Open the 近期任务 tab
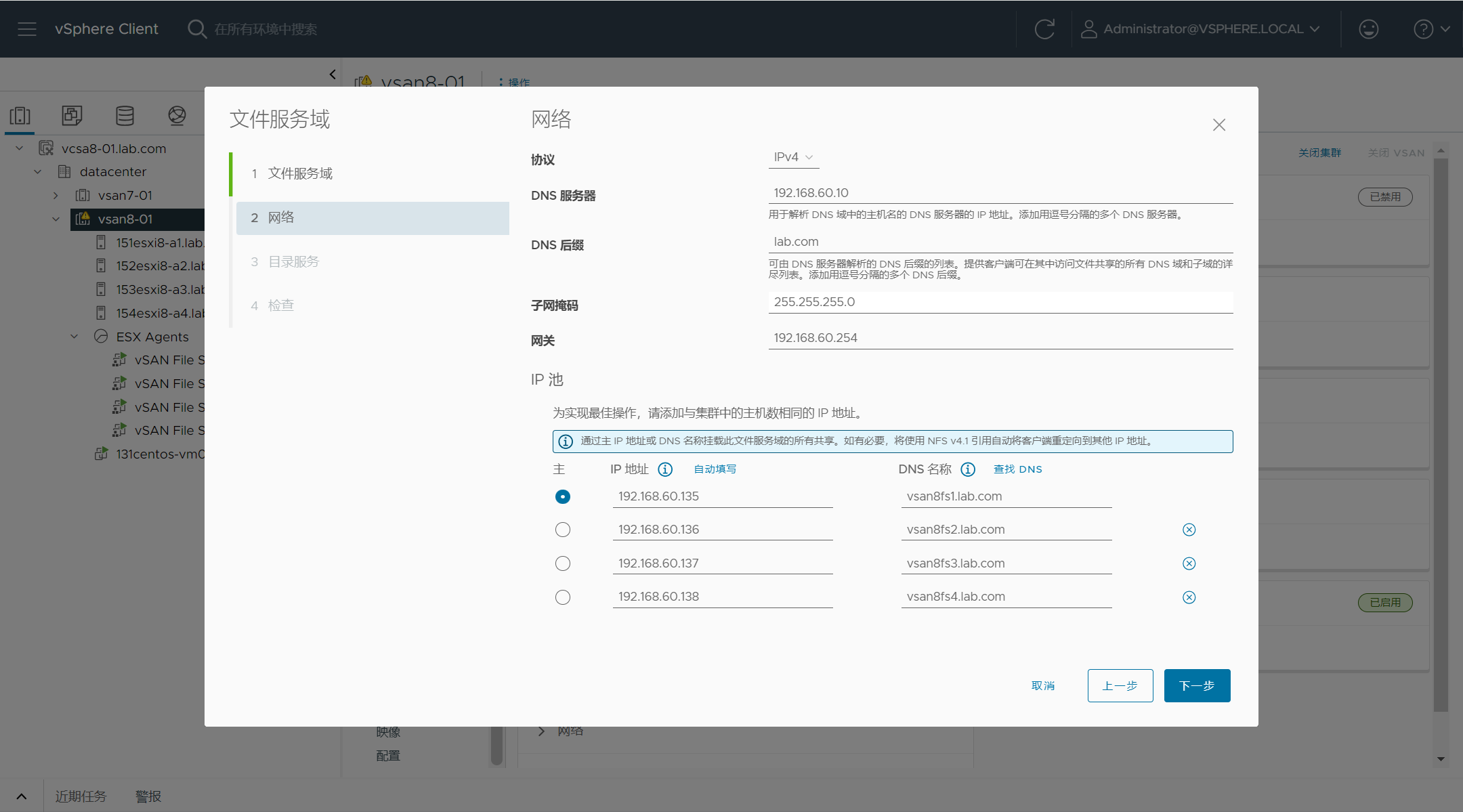The width and height of the screenshot is (1463, 812). [x=81, y=796]
